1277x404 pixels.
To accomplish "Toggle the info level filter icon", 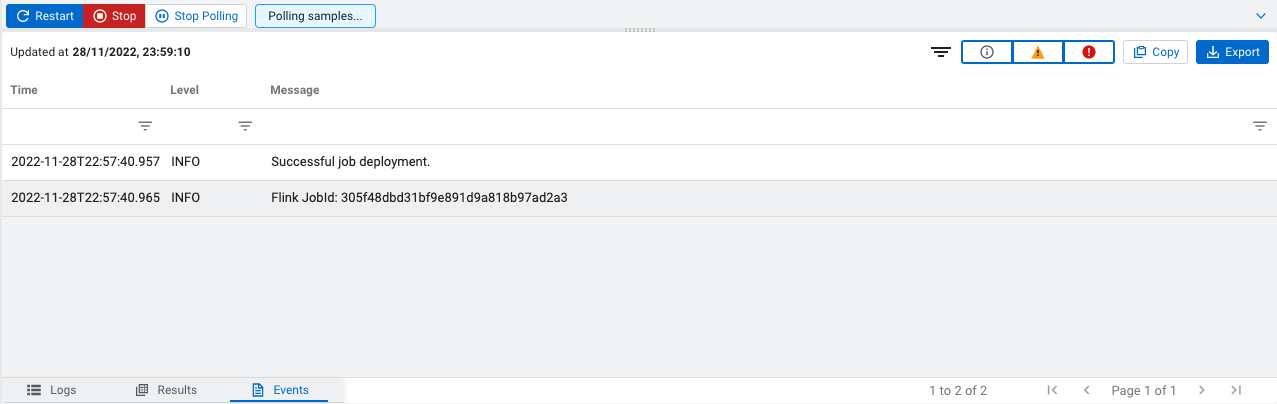I will coord(987,53).
